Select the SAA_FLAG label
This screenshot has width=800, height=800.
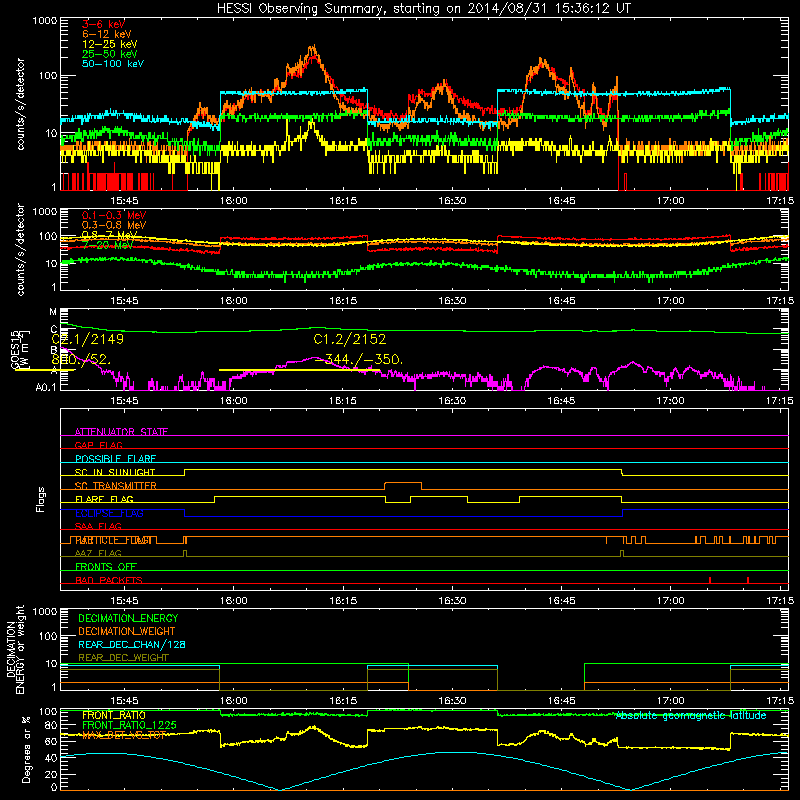(98, 526)
